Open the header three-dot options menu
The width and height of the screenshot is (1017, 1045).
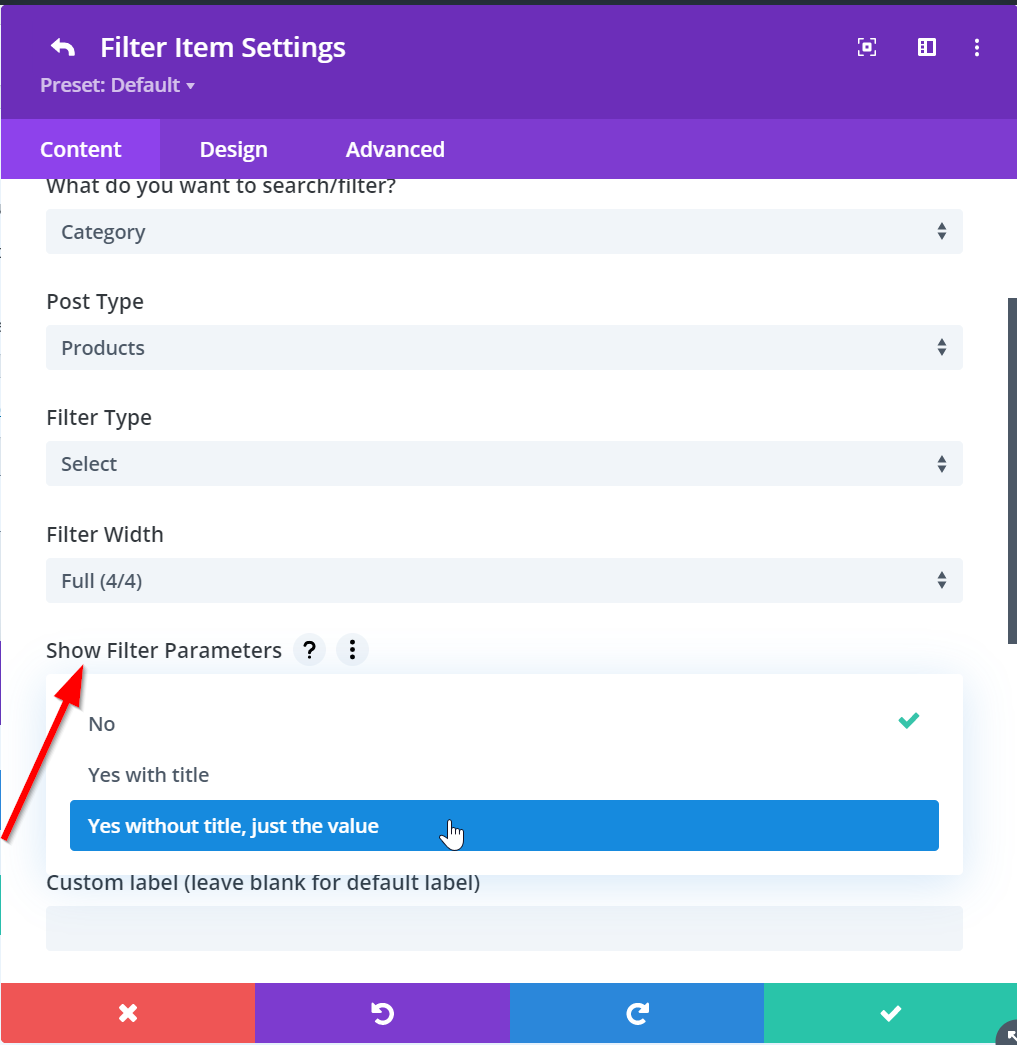pos(977,47)
